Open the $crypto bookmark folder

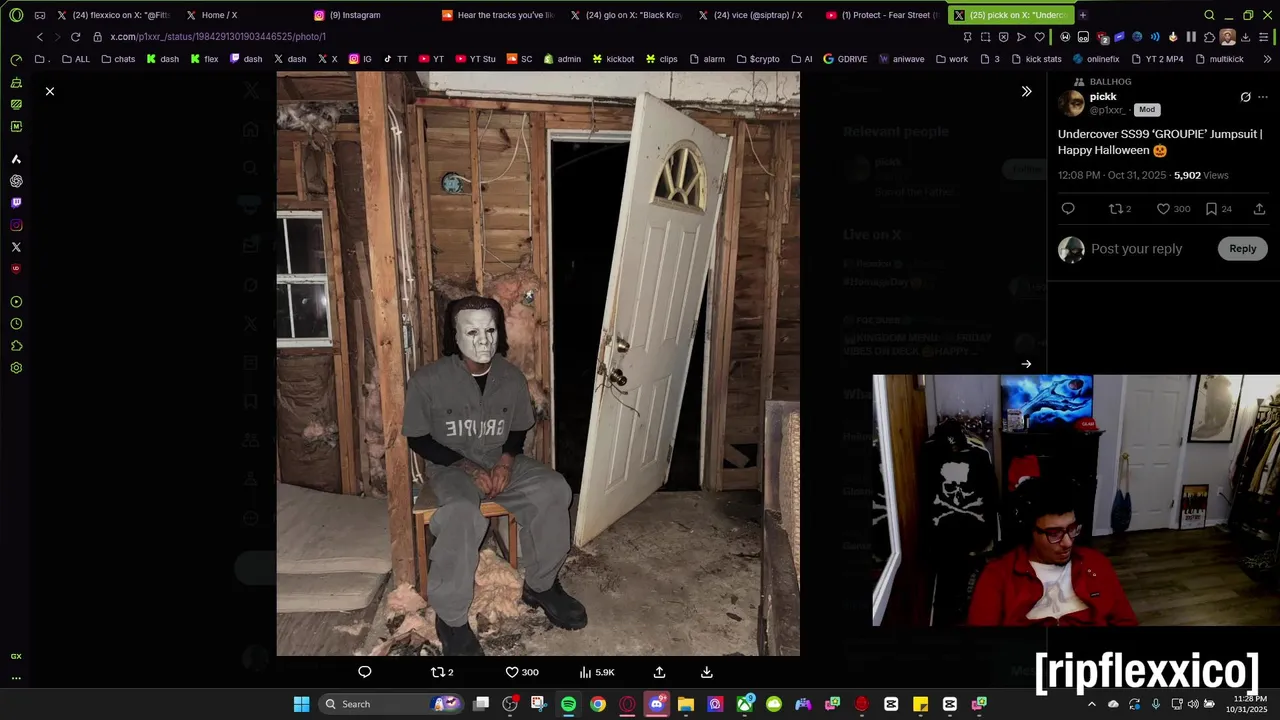tap(757, 59)
